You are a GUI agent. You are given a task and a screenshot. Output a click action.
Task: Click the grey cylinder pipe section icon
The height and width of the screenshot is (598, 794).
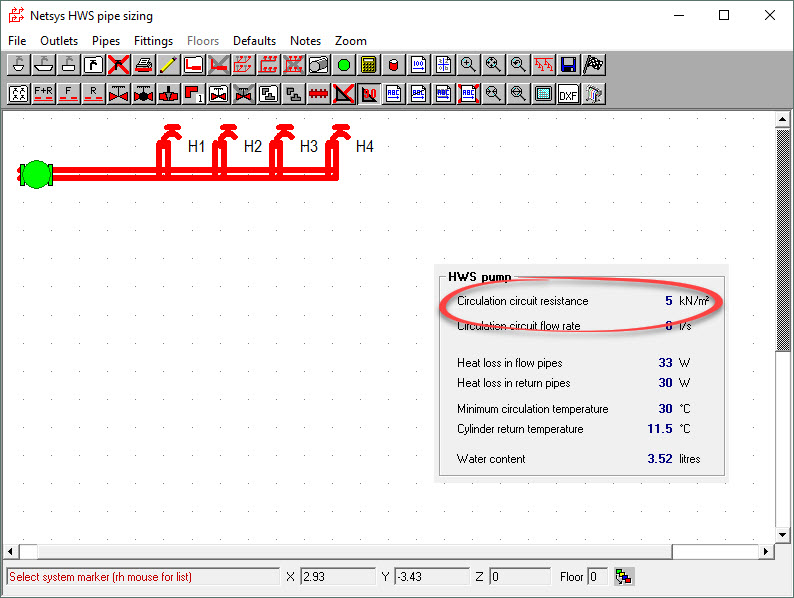(x=319, y=65)
